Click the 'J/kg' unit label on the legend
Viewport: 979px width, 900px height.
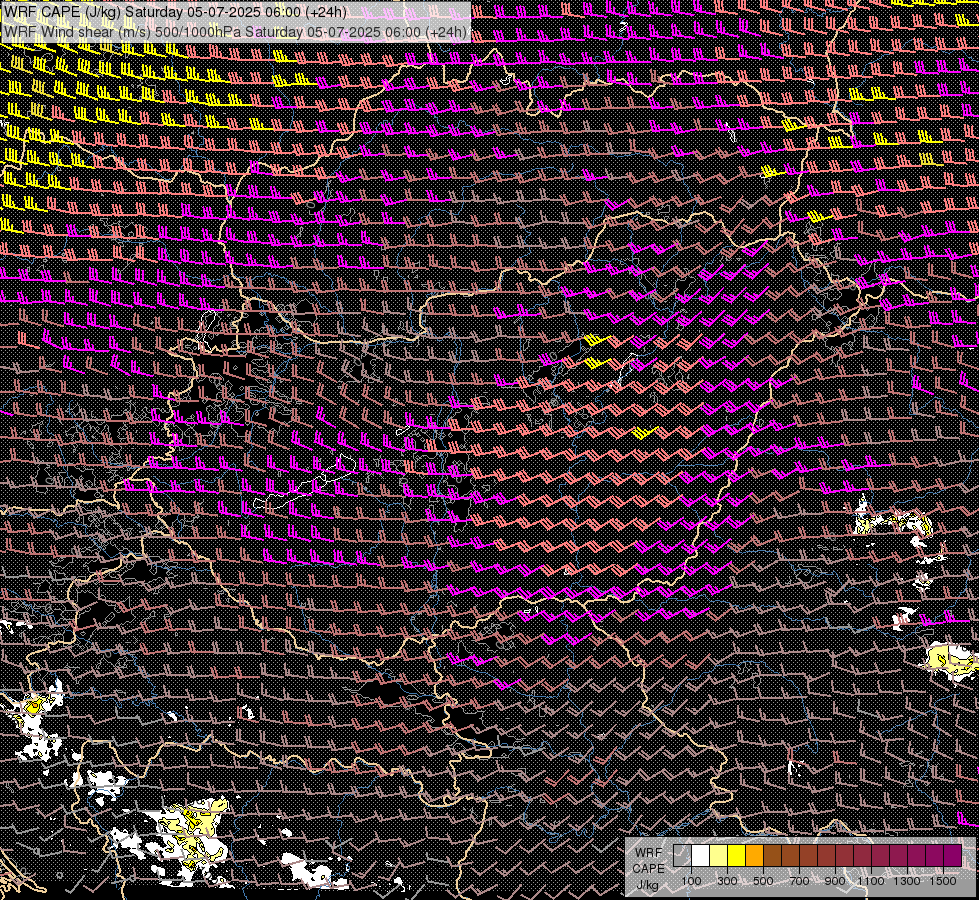[647, 885]
